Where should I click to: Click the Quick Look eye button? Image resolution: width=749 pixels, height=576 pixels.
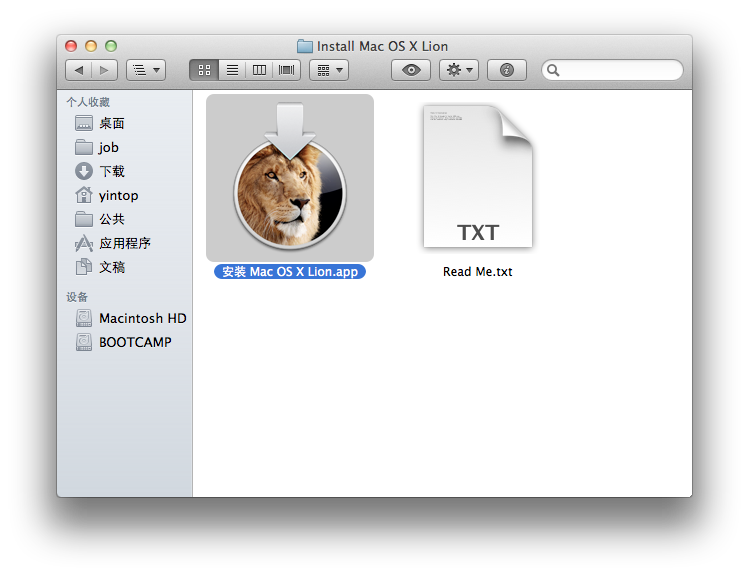411,70
